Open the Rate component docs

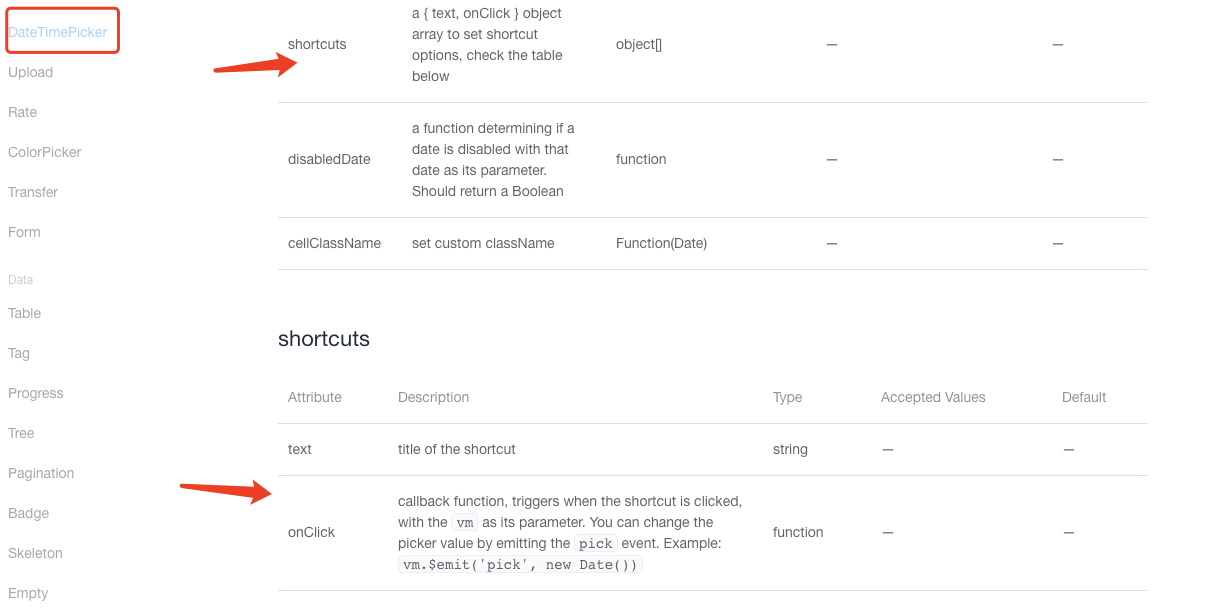pos(22,112)
